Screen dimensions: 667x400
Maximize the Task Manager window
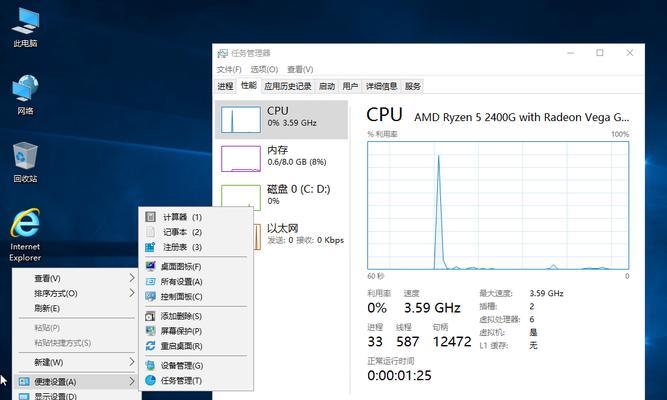(x=600, y=53)
